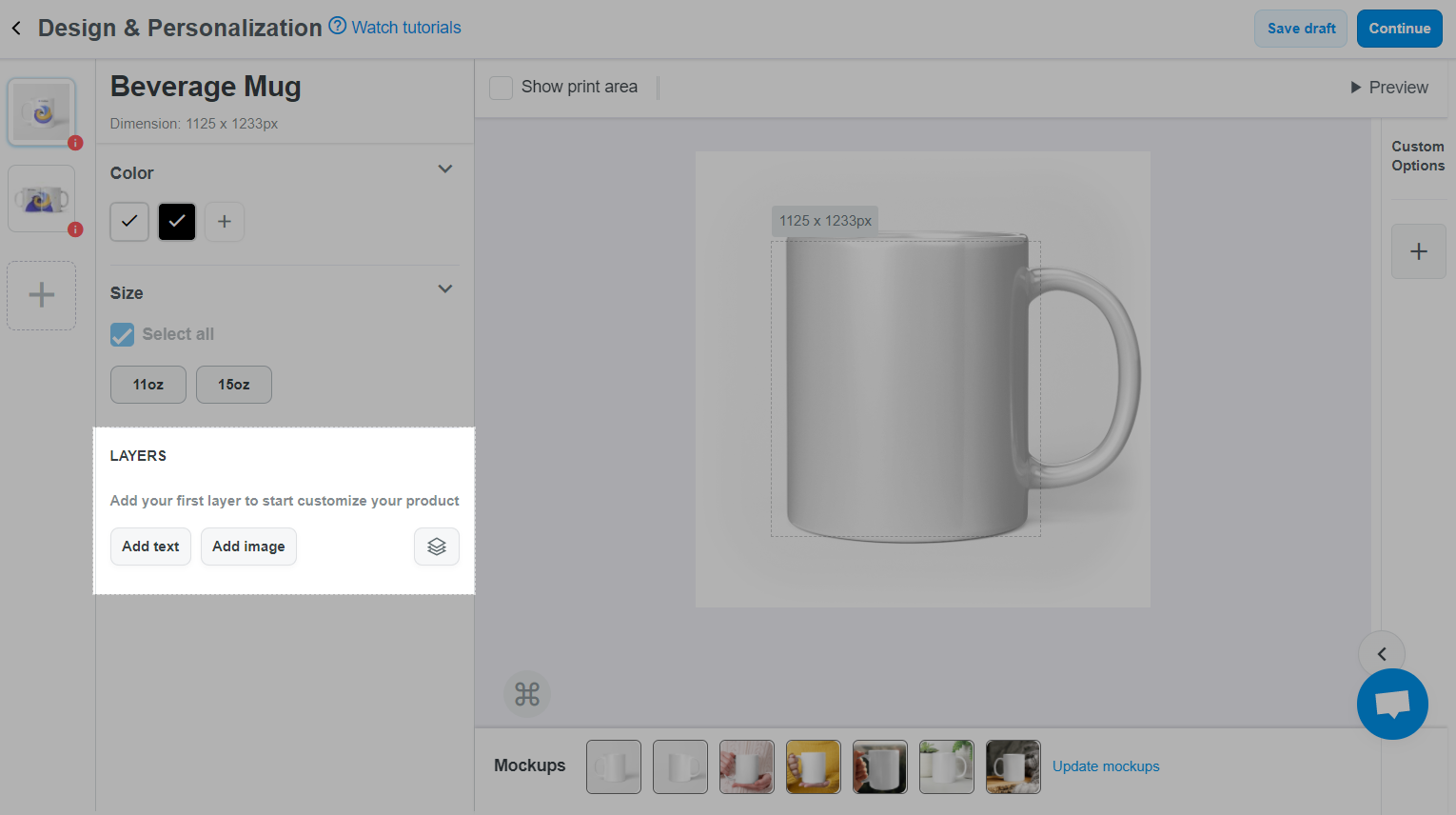The image size is (1456, 815).
Task: Click the LAYERS heading
Action: [138, 456]
